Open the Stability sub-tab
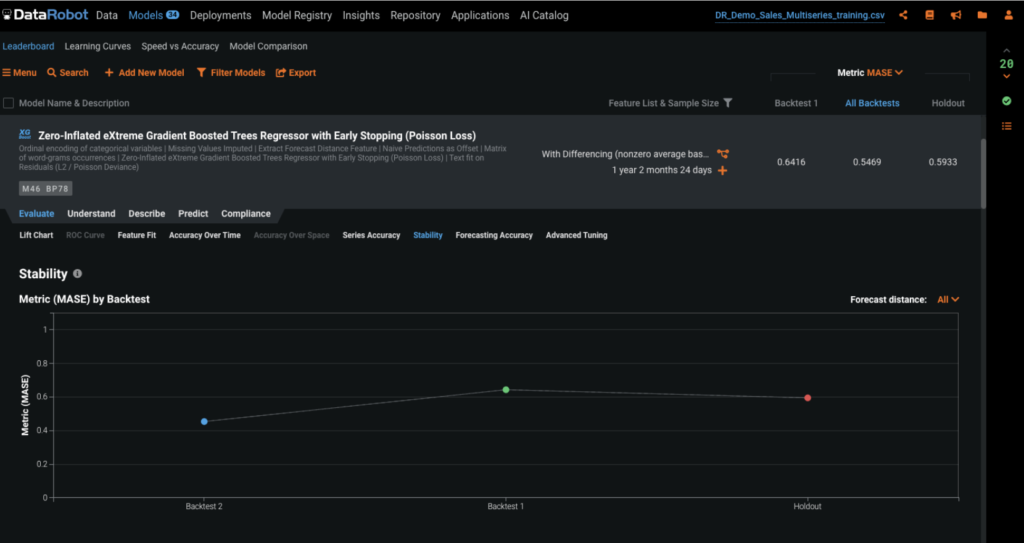1024x543 pixels. 428,235
